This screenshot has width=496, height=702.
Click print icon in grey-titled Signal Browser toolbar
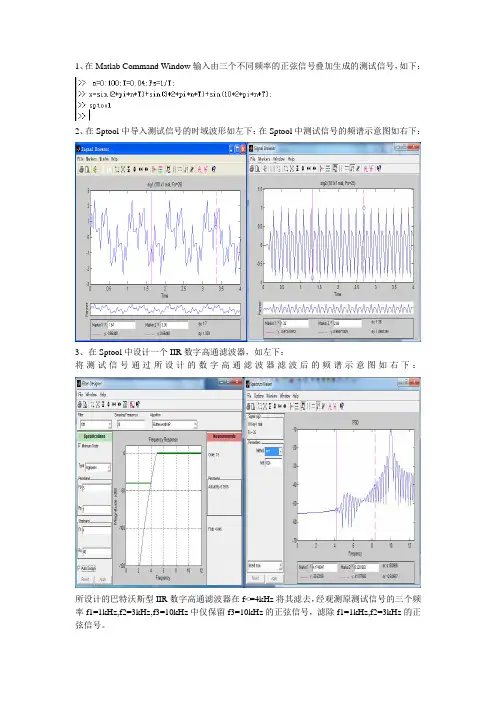pyautogui.click(x=252, y=168)
